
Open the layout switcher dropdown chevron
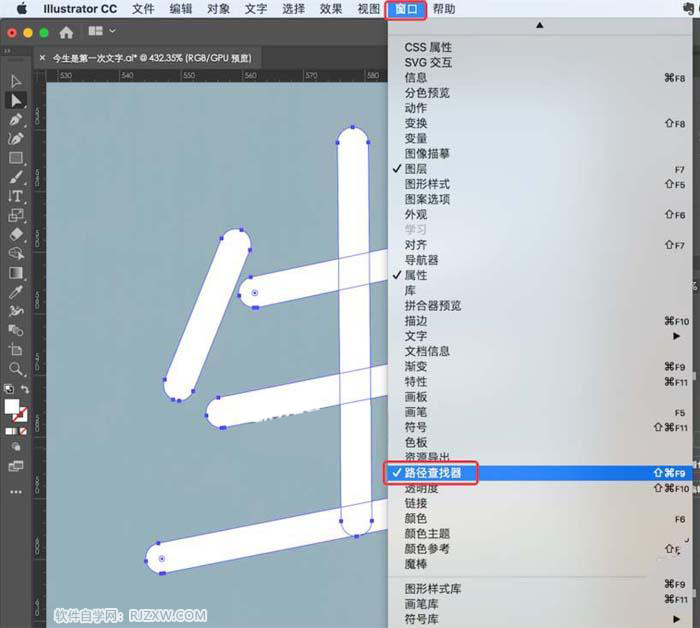pyautogui.click(x=112, y=31)
